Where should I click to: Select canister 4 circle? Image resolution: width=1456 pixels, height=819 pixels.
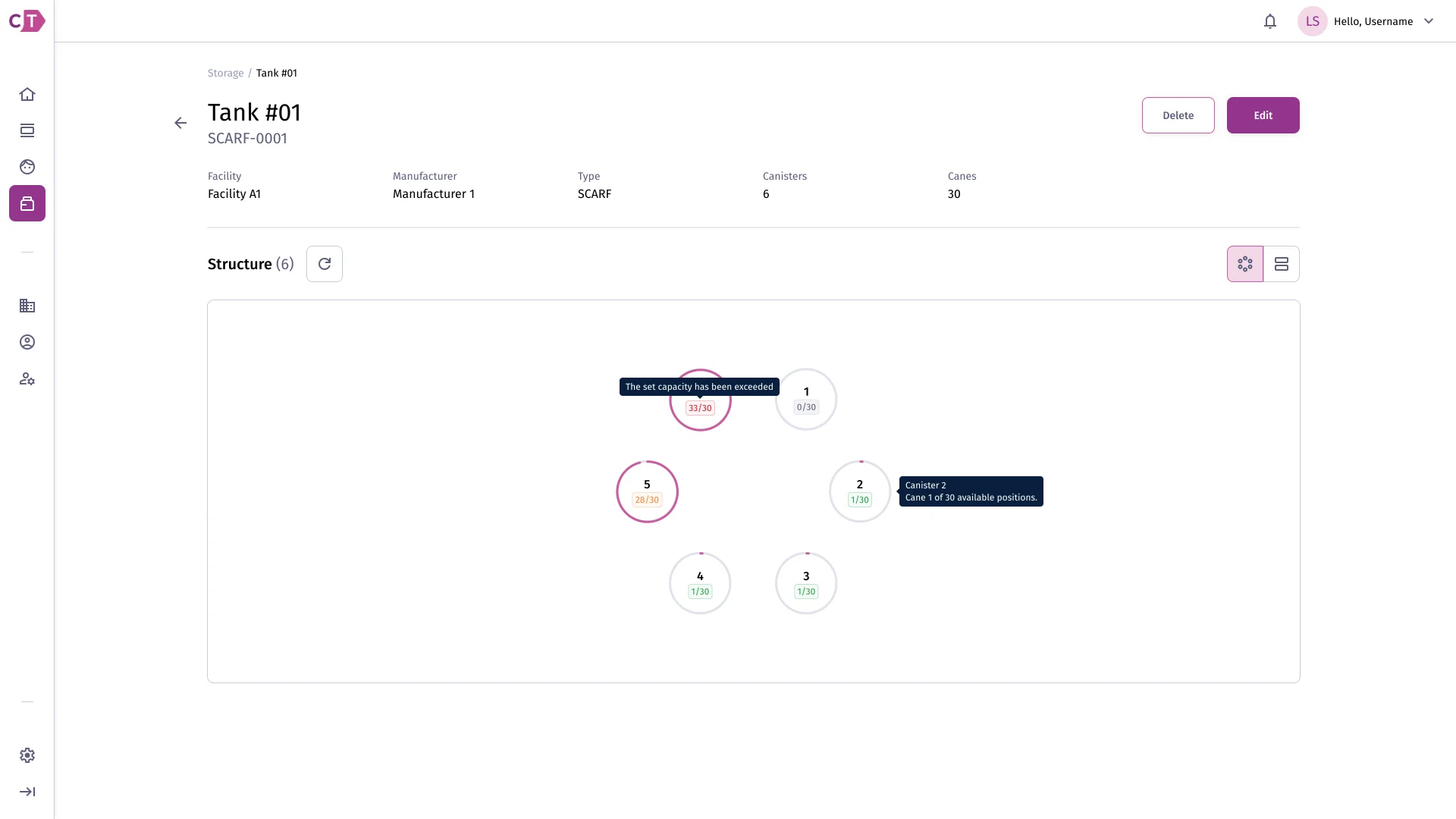(700, 583)
